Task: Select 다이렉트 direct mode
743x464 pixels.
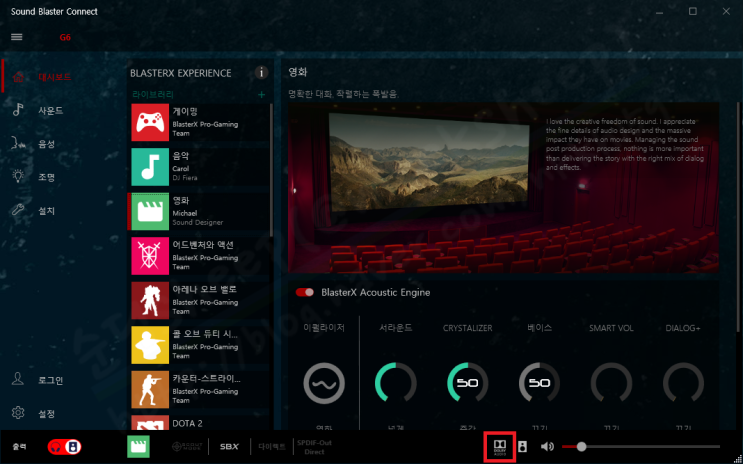Action: [x=272, y=446]
